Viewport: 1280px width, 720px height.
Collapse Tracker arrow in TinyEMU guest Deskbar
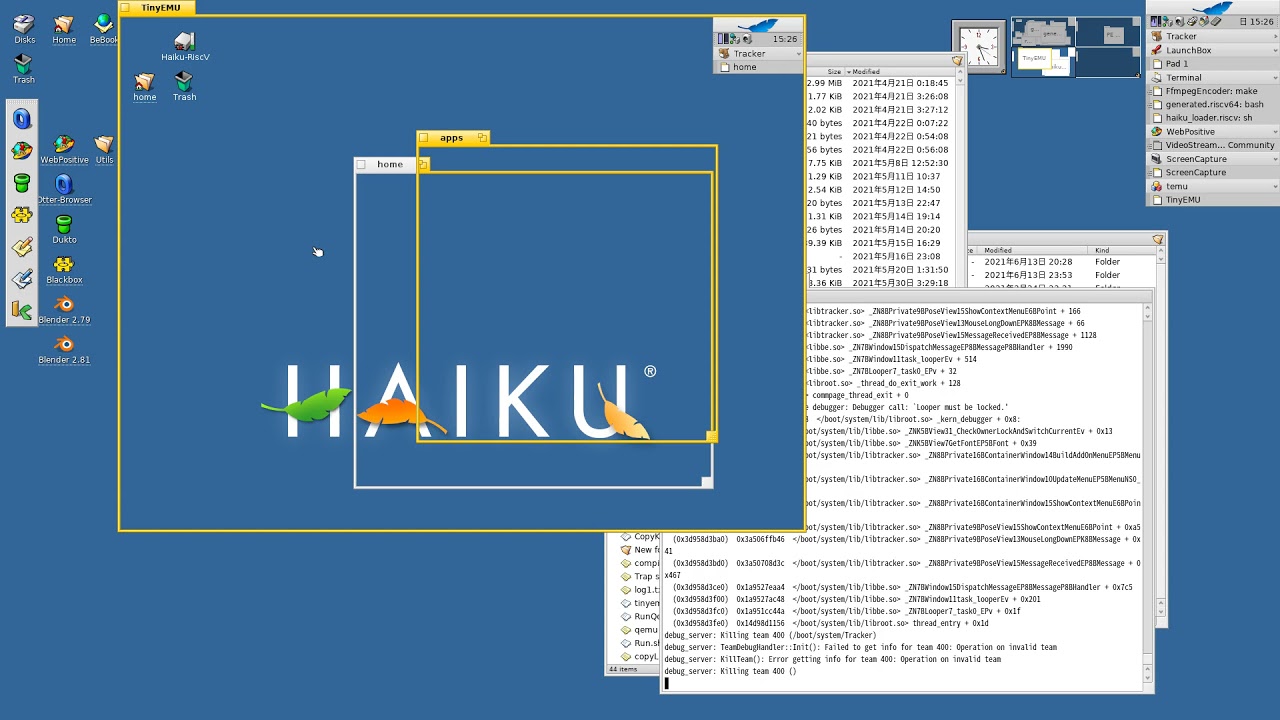click(x=798, y=54)
